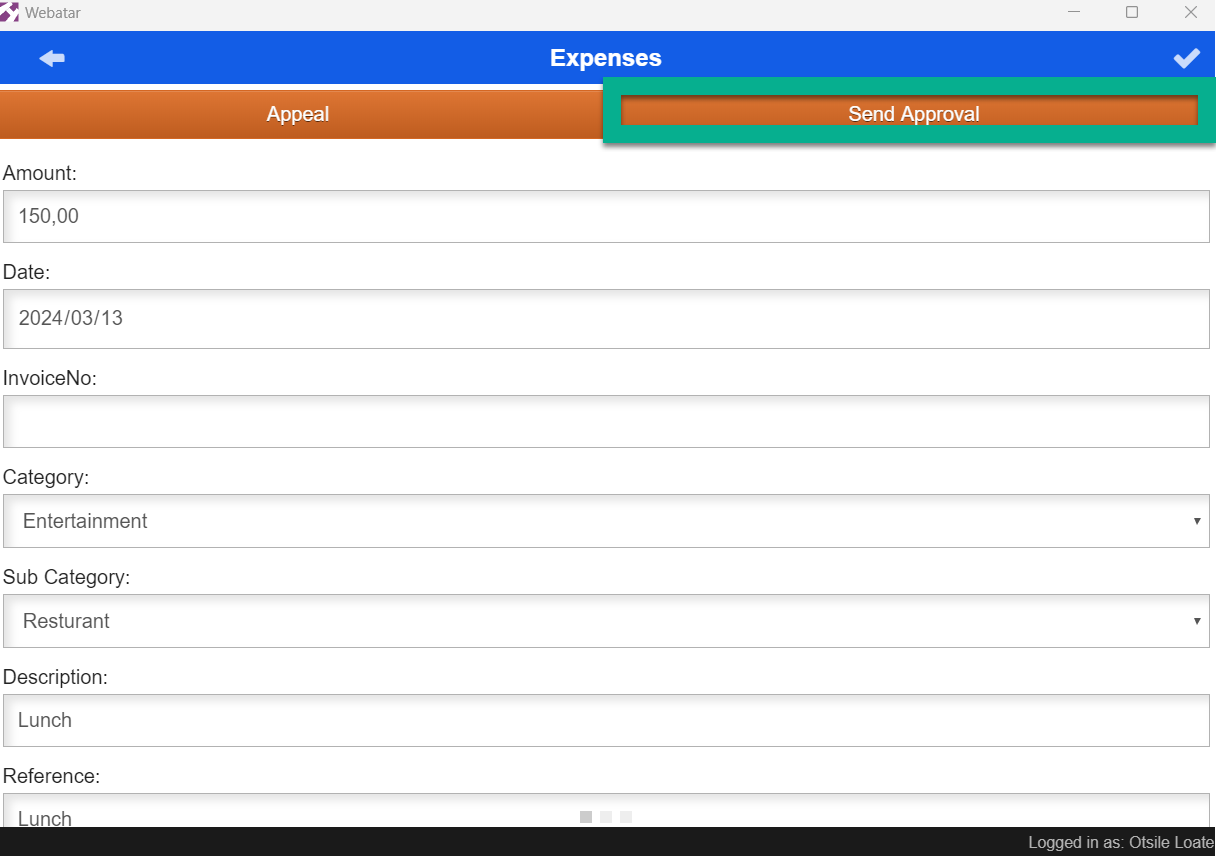Go back using the left arrow icon
Screen dimensions: 1216x856
click(x=52, y=58)
